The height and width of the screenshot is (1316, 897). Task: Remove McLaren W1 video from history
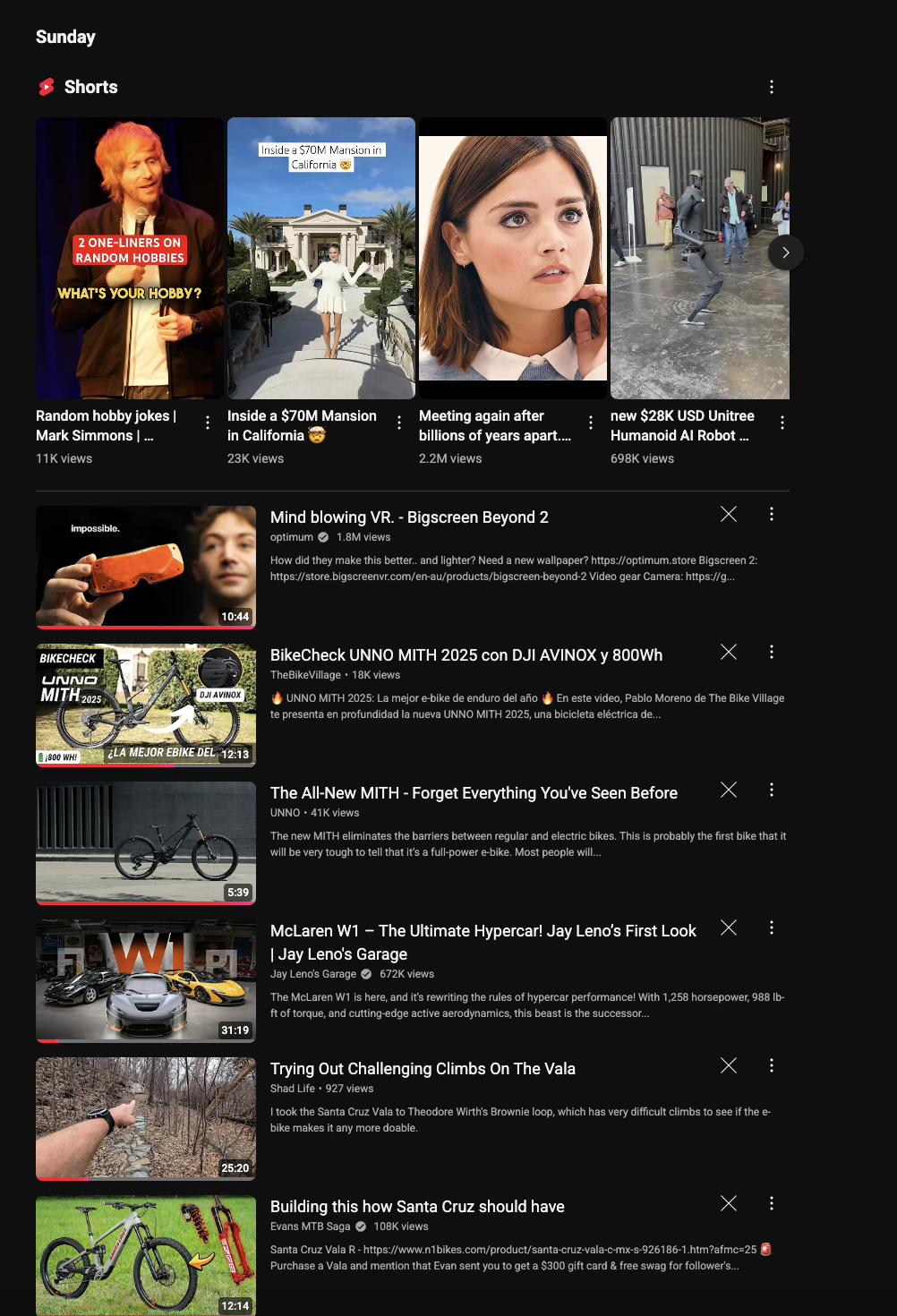point(729,927)
